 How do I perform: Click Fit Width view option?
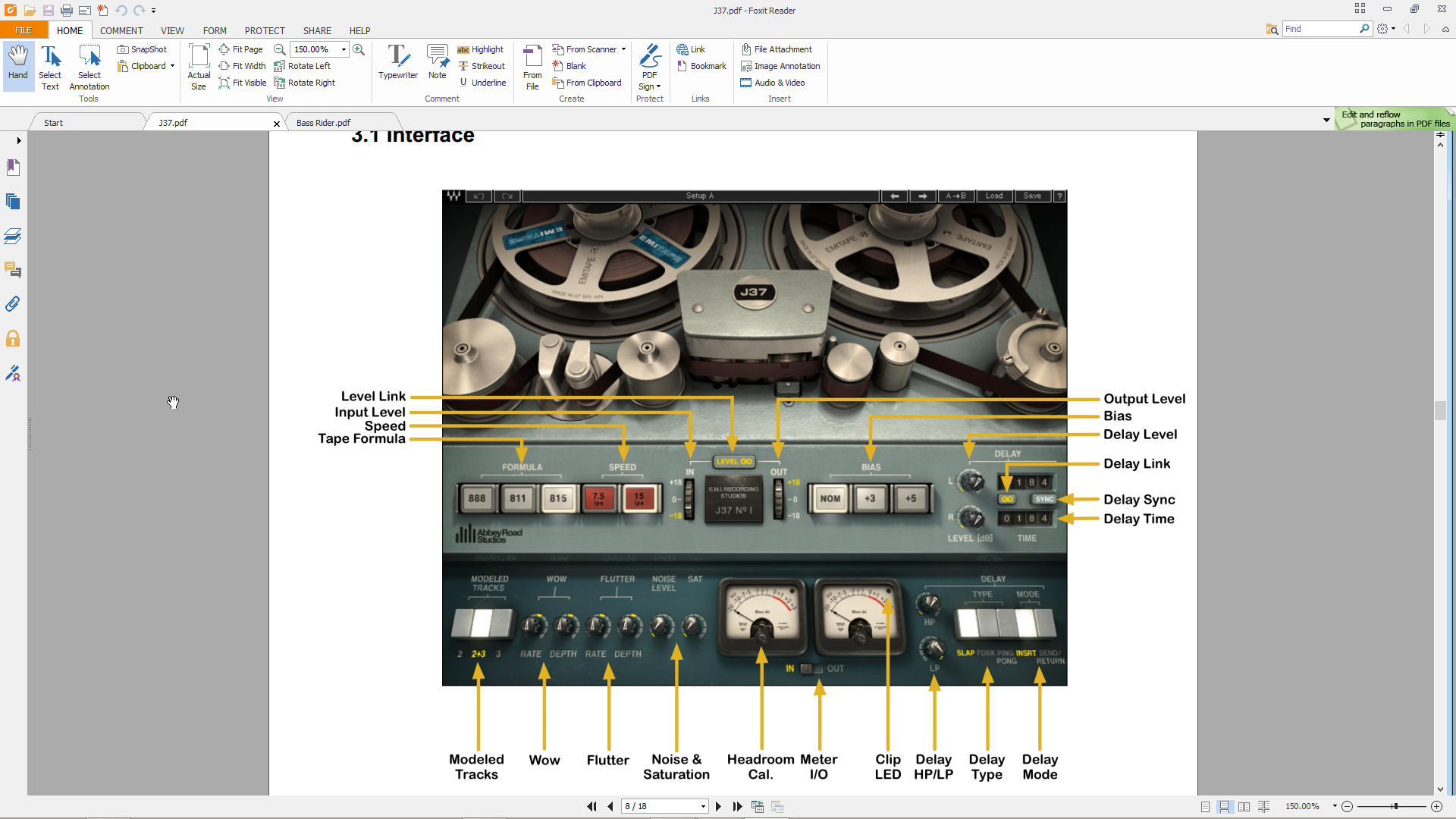coord(242,66)
